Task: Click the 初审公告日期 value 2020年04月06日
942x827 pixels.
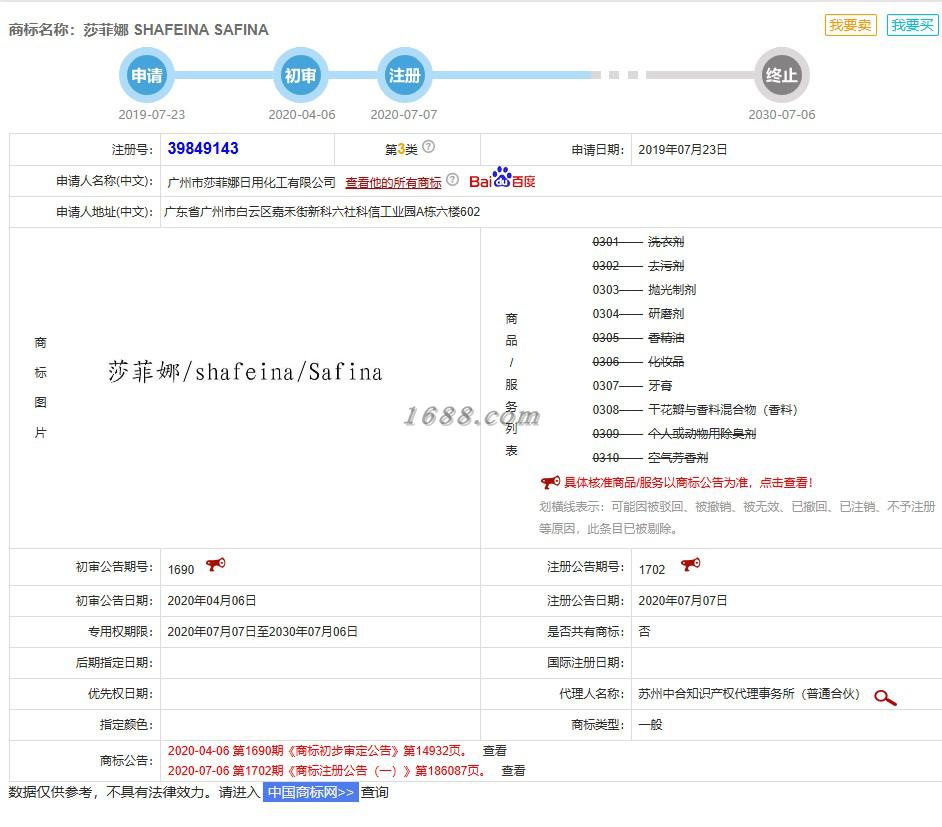Action: [x=211, y=601]
